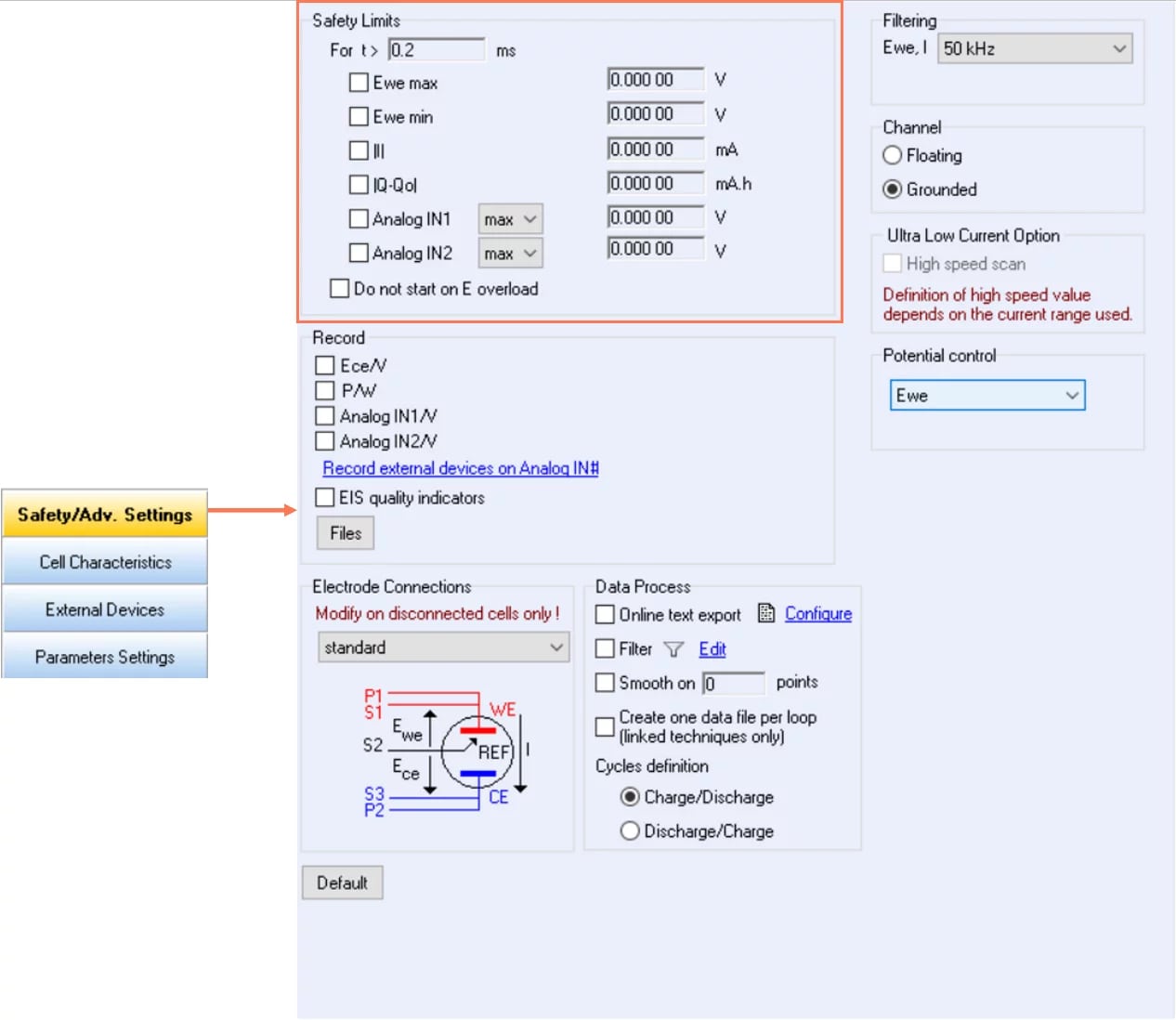Open the Analog IN1 max dropdown

[510, 219]
